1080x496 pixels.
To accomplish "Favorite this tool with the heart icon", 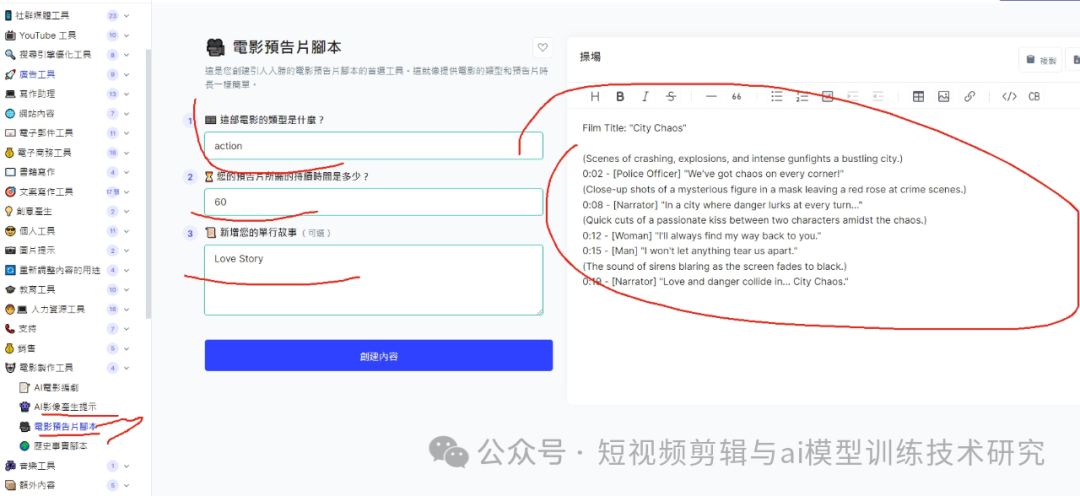I will tap(543, 48).
